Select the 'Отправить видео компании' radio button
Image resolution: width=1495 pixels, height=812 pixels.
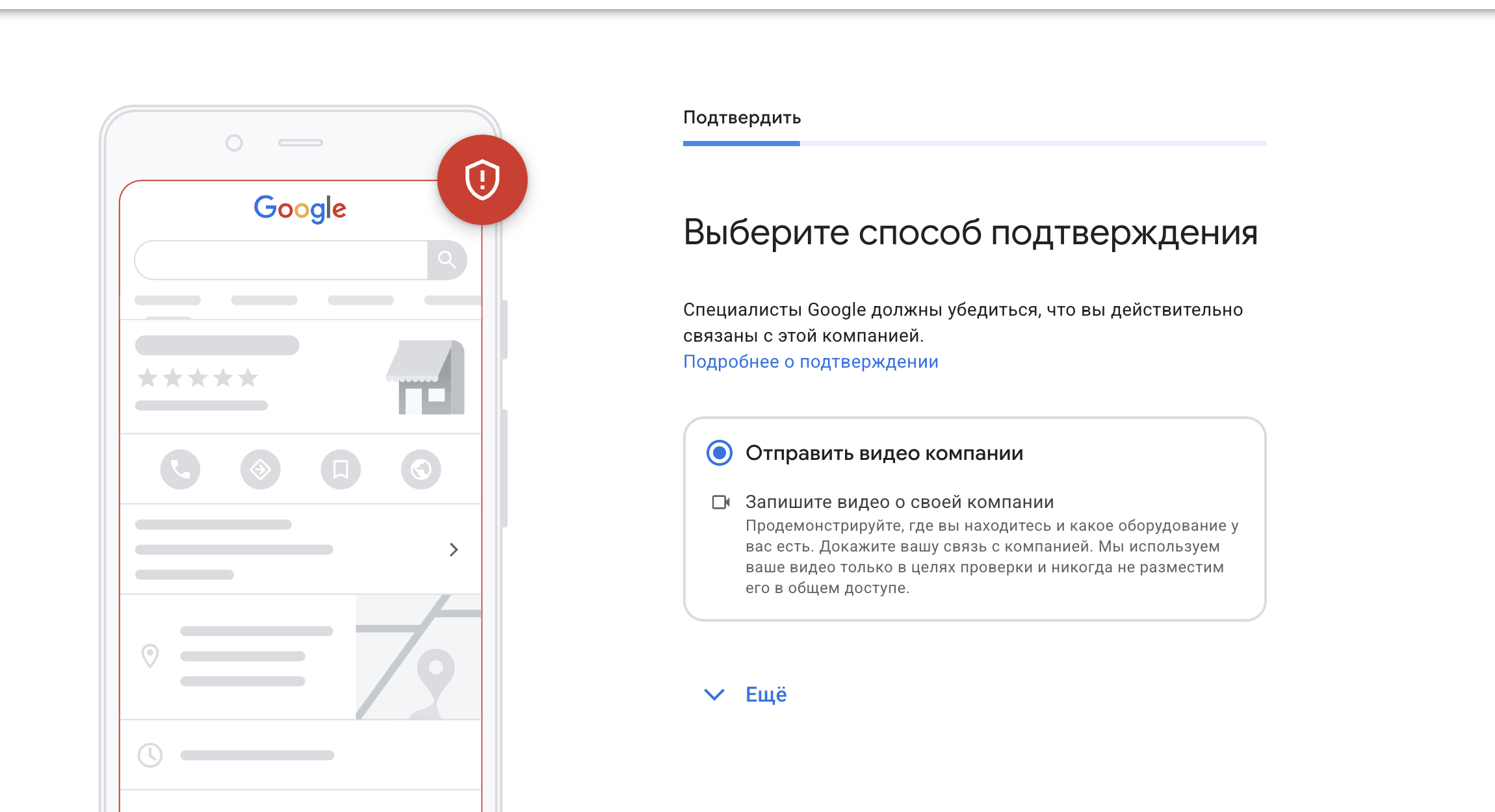pos(719,453)
